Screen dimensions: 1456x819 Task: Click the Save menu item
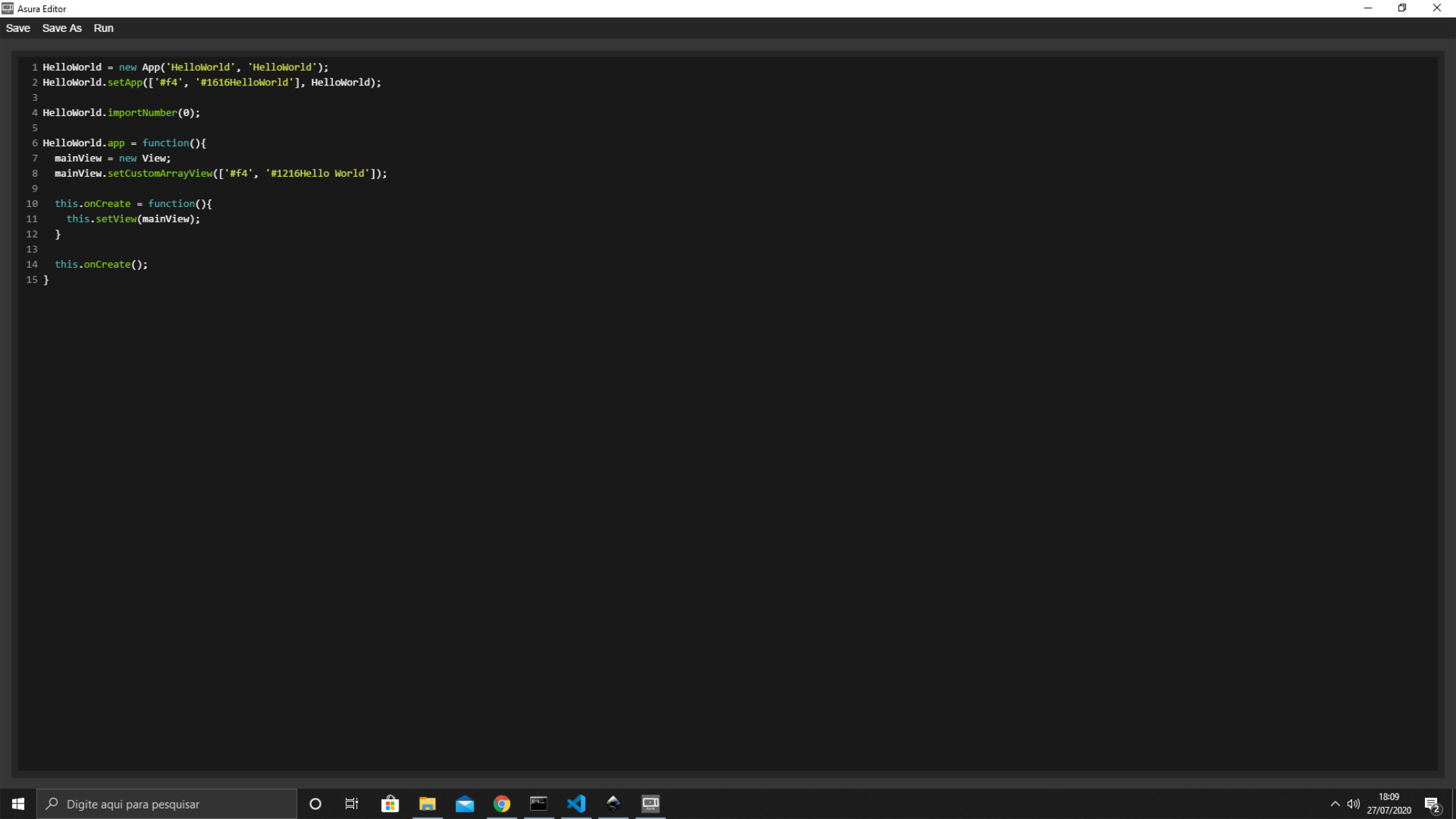click(x=18, y=28)
